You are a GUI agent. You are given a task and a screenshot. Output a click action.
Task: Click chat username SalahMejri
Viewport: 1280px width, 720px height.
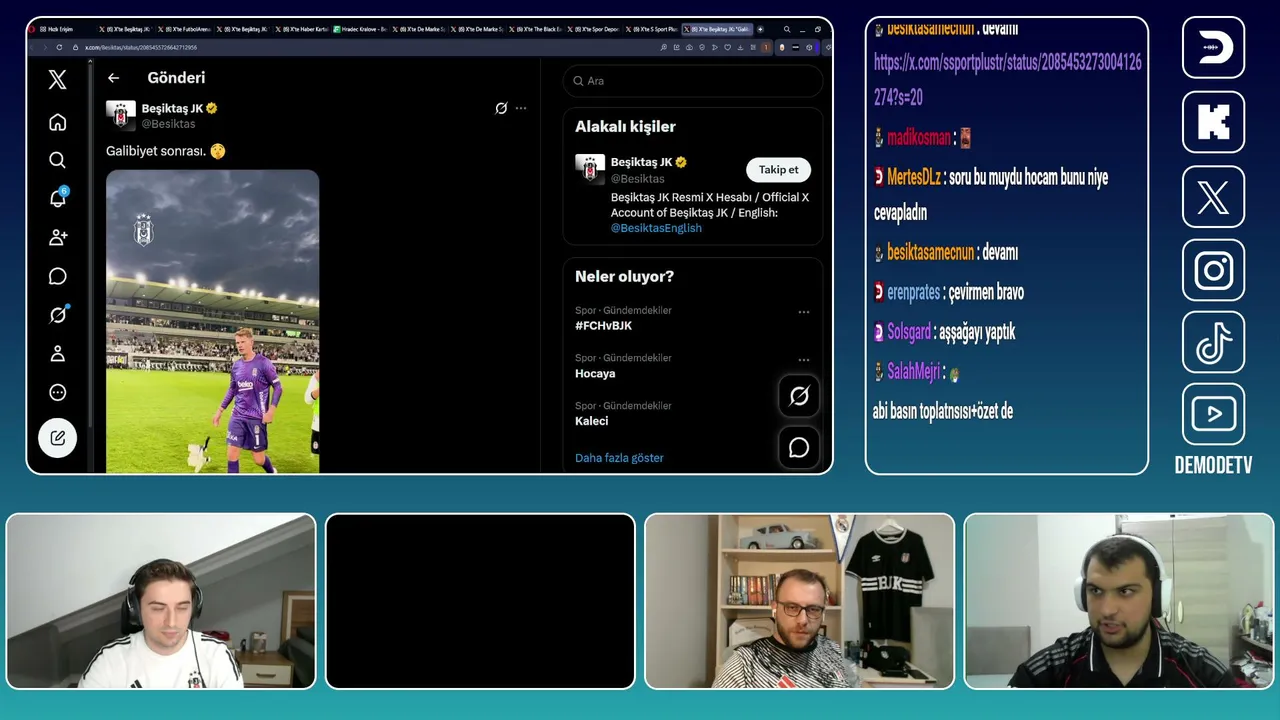pos(914,372)
